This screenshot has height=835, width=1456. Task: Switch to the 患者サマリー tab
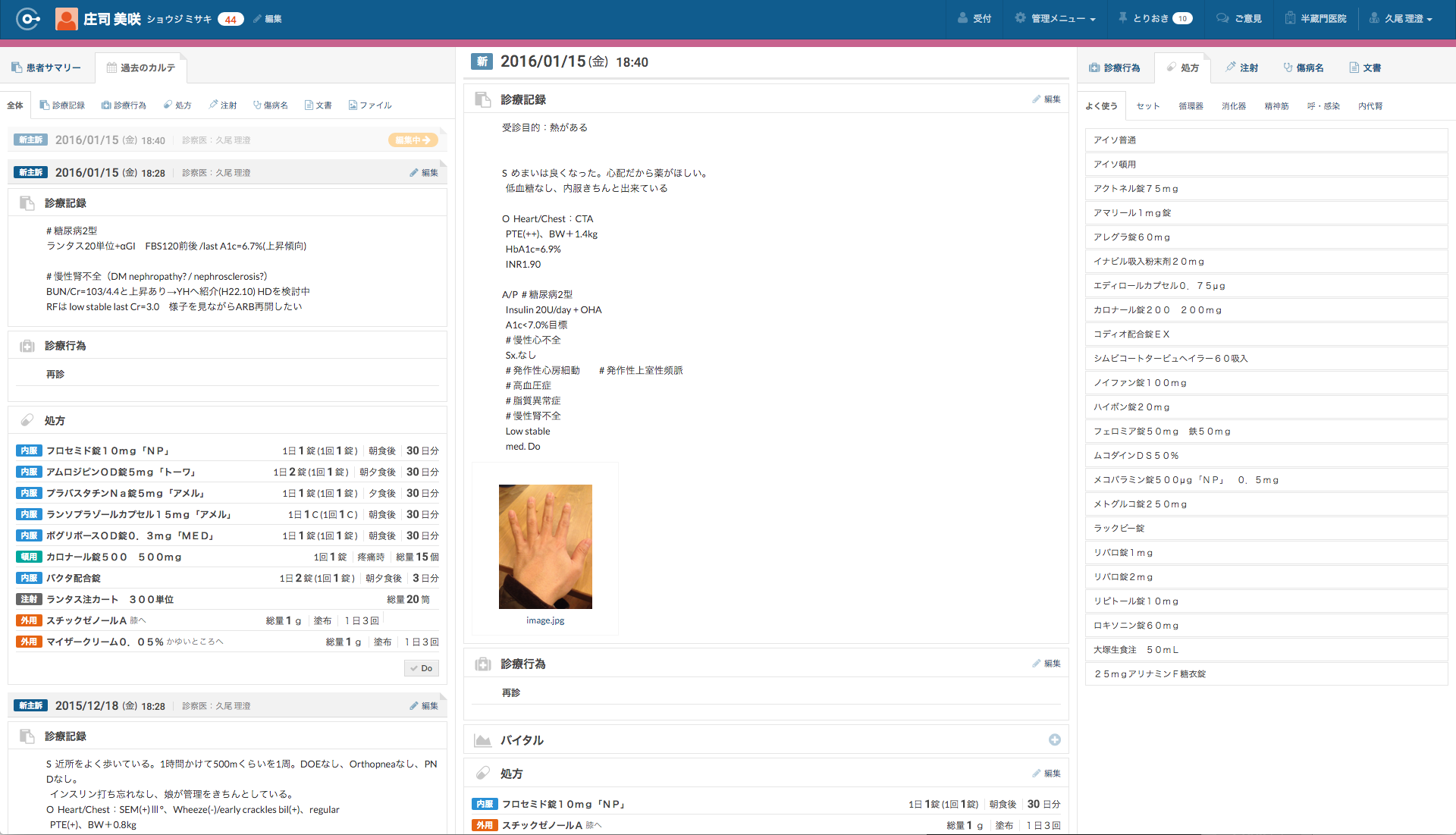tap(46, 67)
